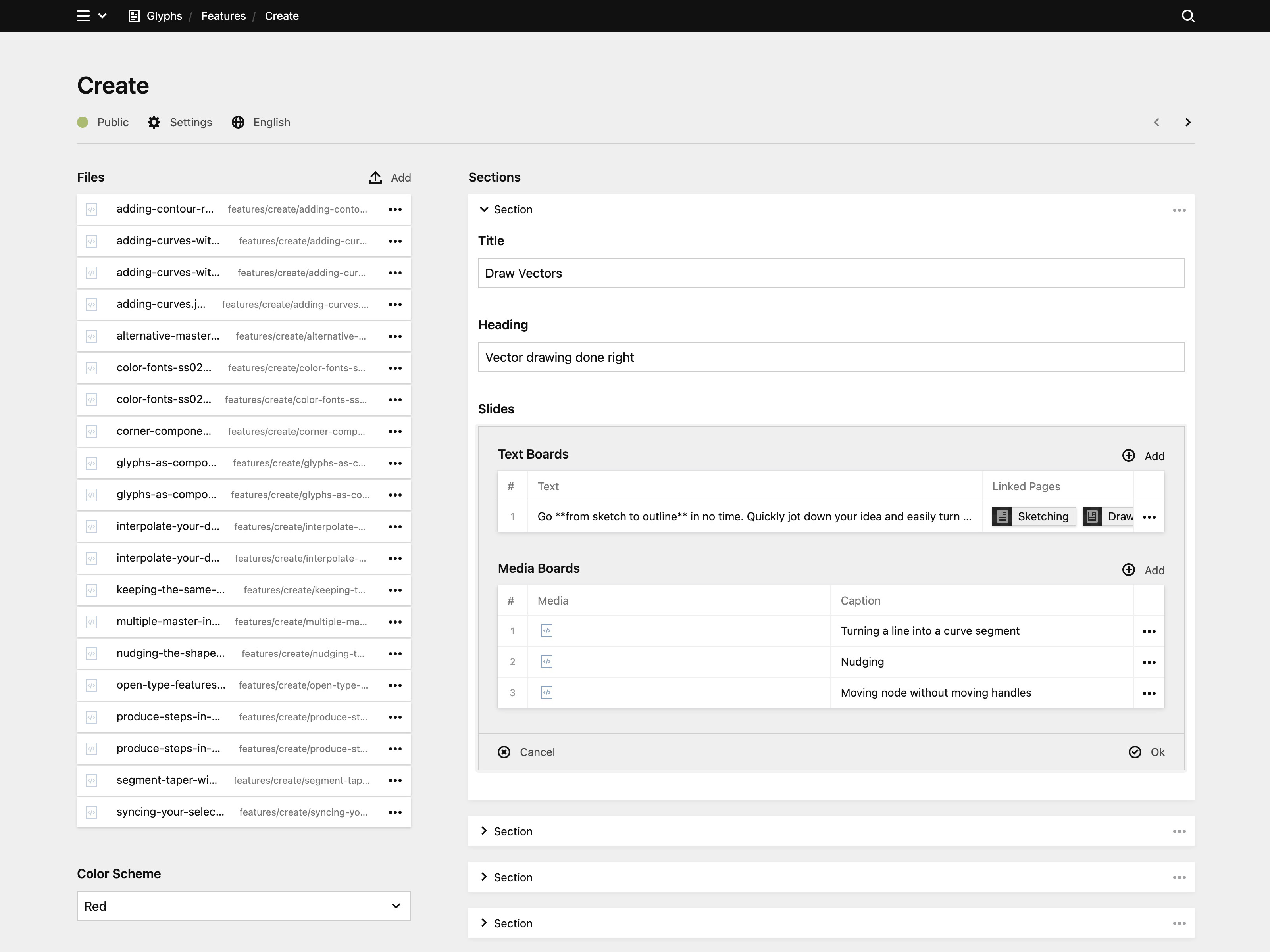Click the globe language icon for English
This screenshot has width=1270, height=952.
[238, 122]
